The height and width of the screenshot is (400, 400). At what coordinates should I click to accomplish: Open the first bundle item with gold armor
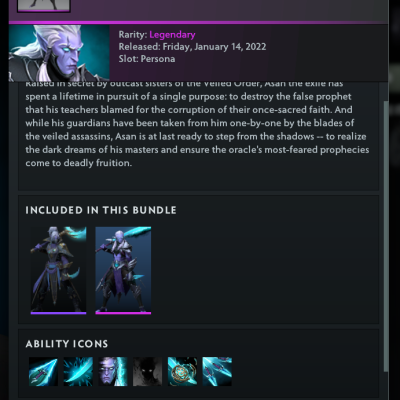58,269
